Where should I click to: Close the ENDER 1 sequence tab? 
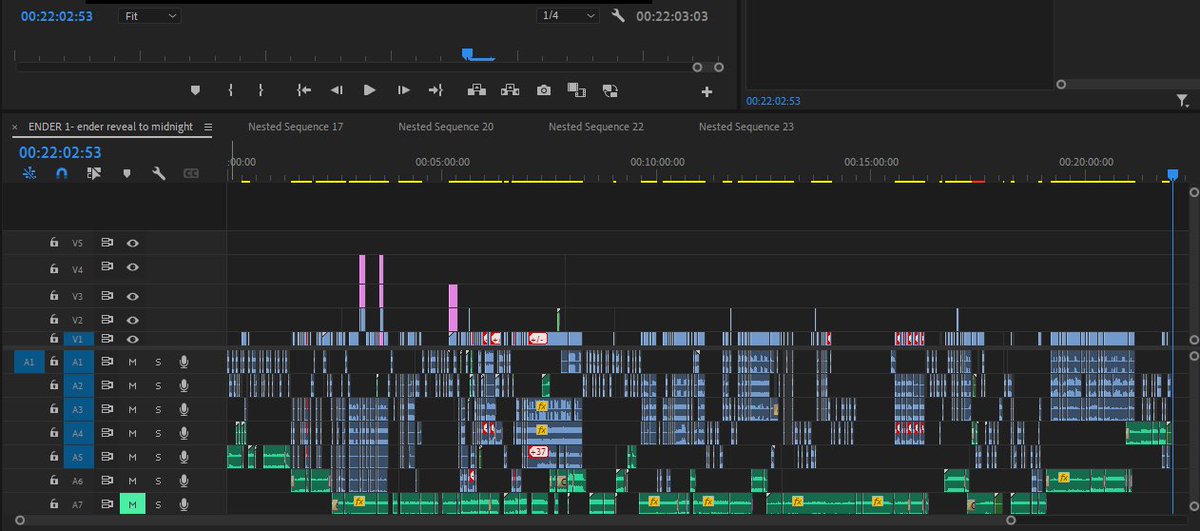click(14, 127)
